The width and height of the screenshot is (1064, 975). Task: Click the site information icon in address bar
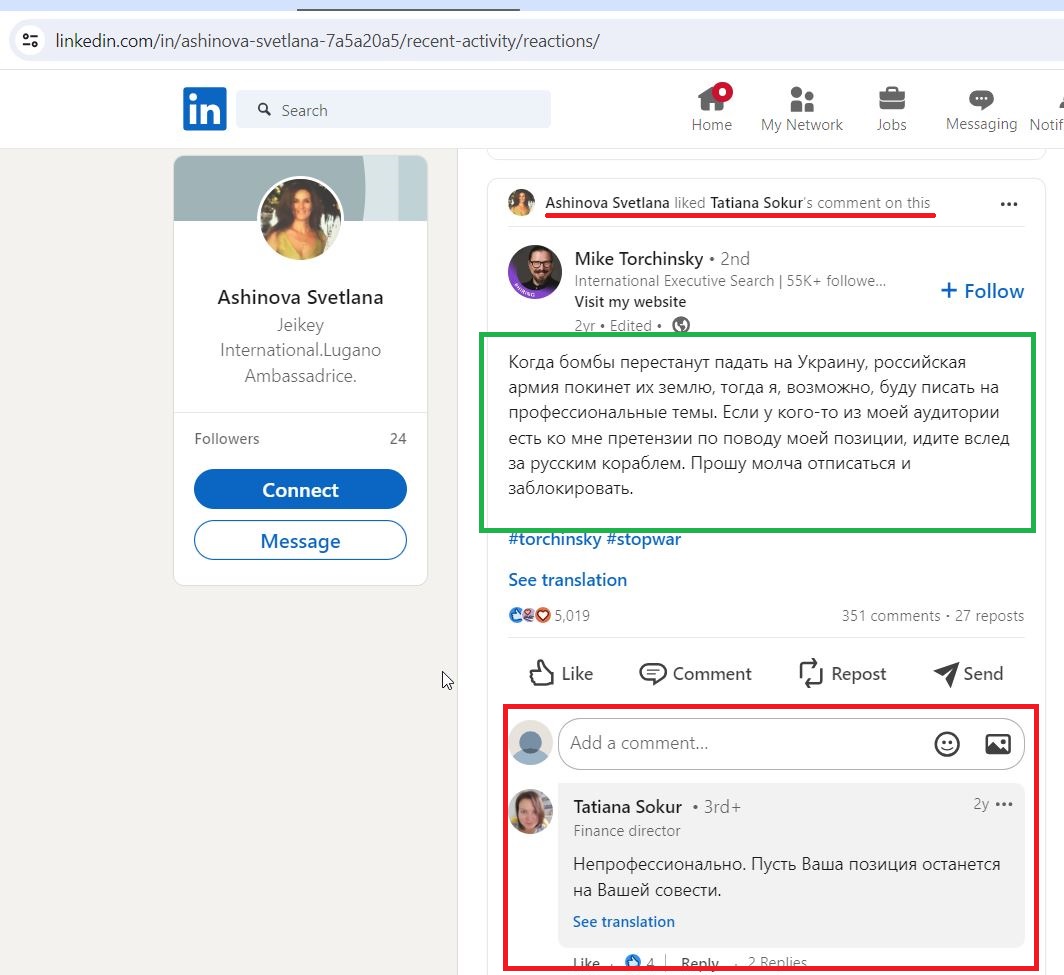point(31,40)
